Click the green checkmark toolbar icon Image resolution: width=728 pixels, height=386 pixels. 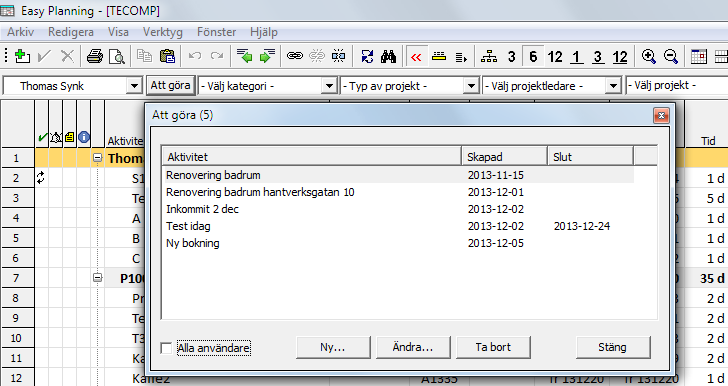tap(45, 56)
